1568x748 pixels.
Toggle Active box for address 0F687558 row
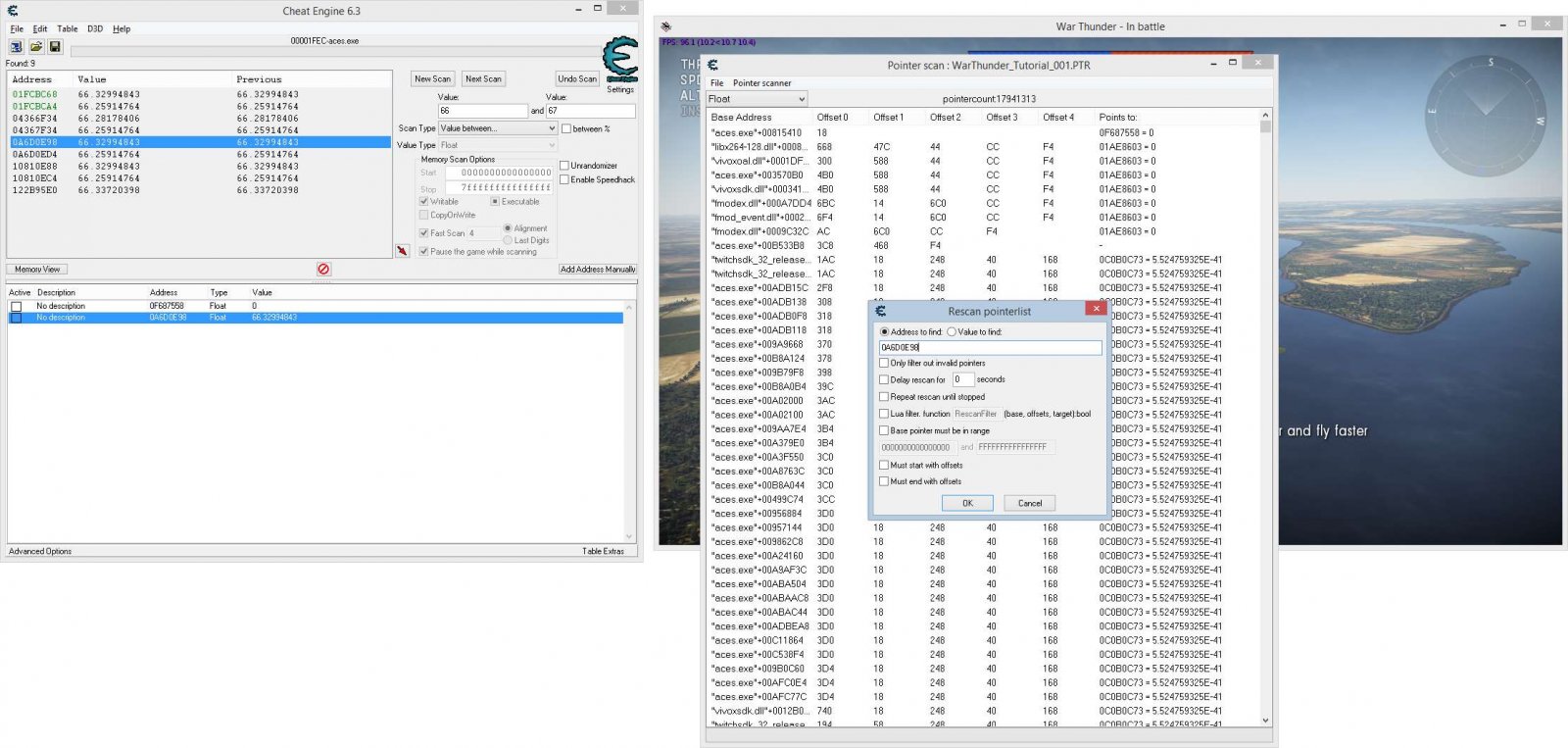coord(16,306)
